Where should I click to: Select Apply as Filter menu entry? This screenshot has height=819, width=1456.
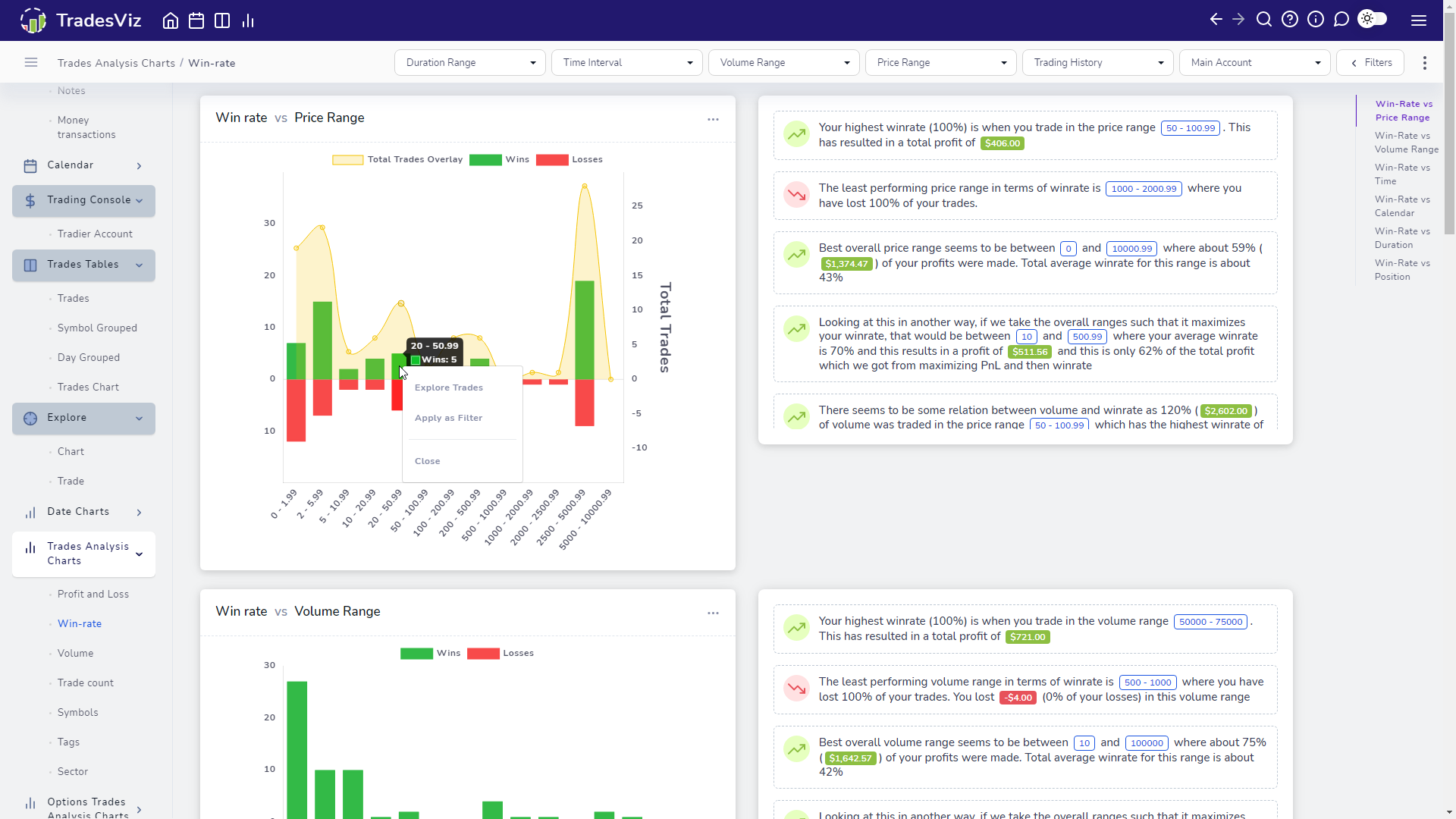[448, 418]
